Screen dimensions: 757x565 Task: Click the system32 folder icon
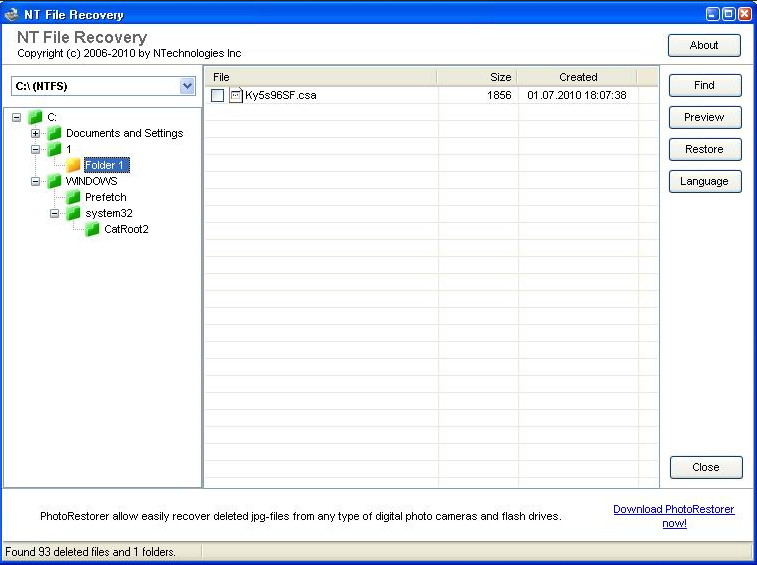click(73, 213)
